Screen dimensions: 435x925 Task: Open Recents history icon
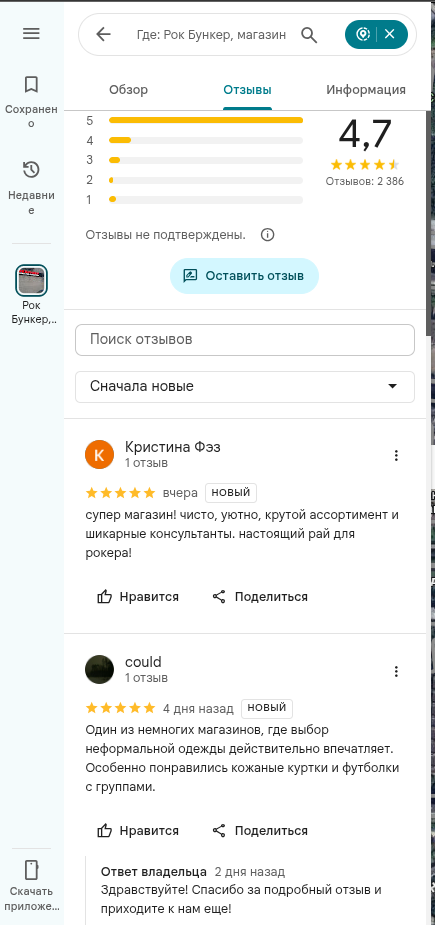coord(31,170)
